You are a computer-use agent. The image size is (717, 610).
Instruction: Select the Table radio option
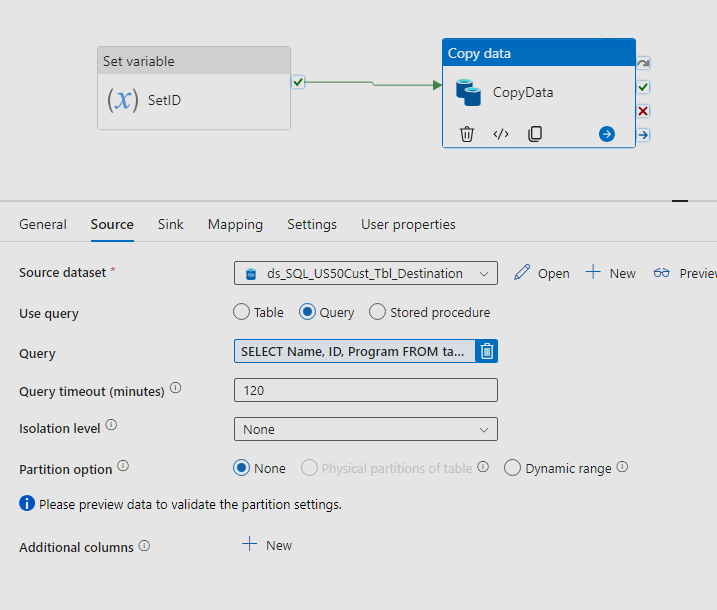click(x=242, y=312)
